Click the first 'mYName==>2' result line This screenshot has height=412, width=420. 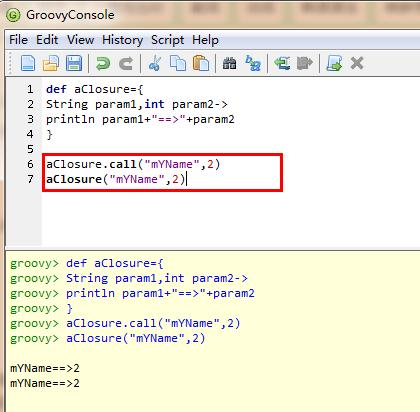45,368
